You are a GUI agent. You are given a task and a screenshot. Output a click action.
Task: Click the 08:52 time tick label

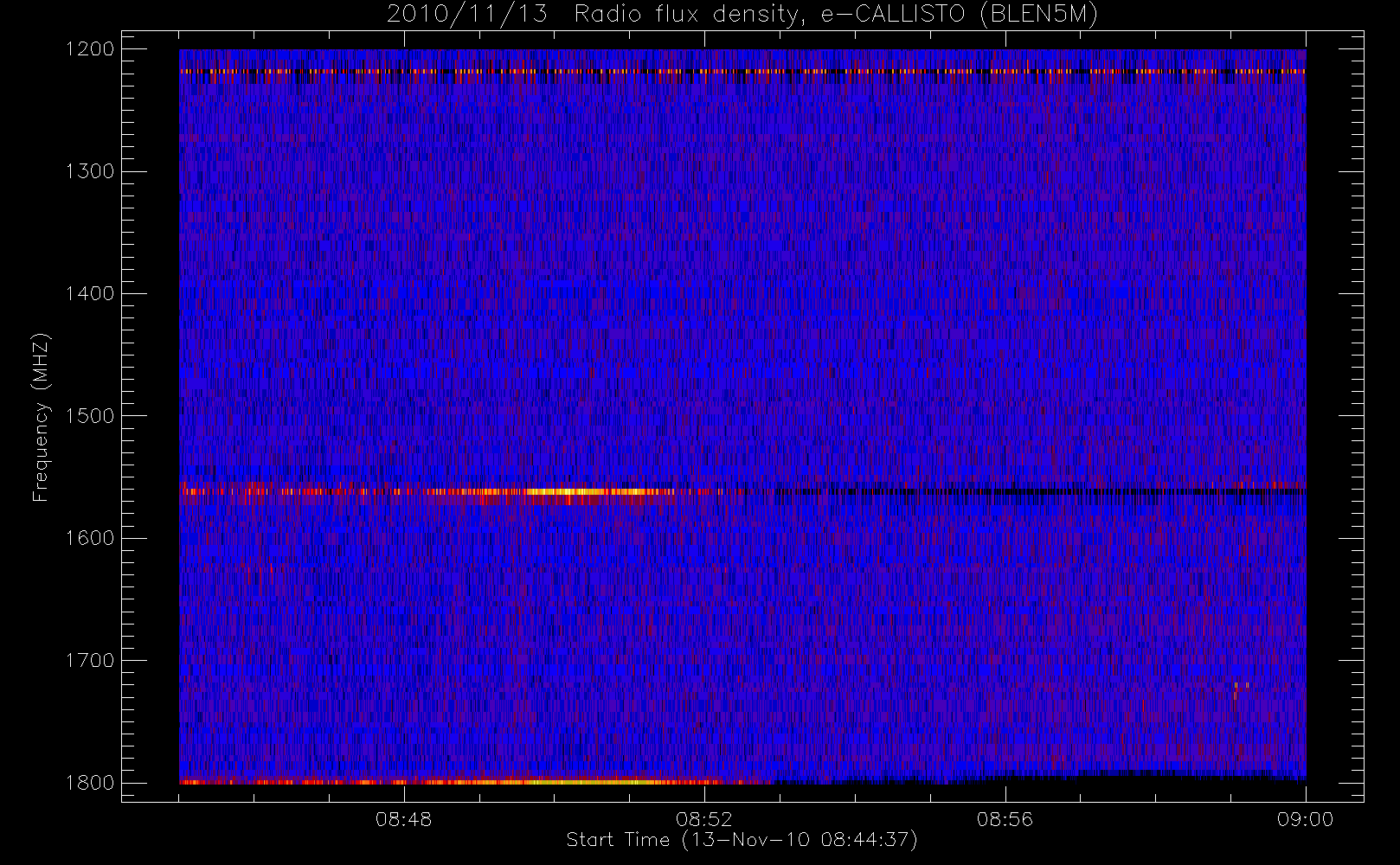point(704,819)
